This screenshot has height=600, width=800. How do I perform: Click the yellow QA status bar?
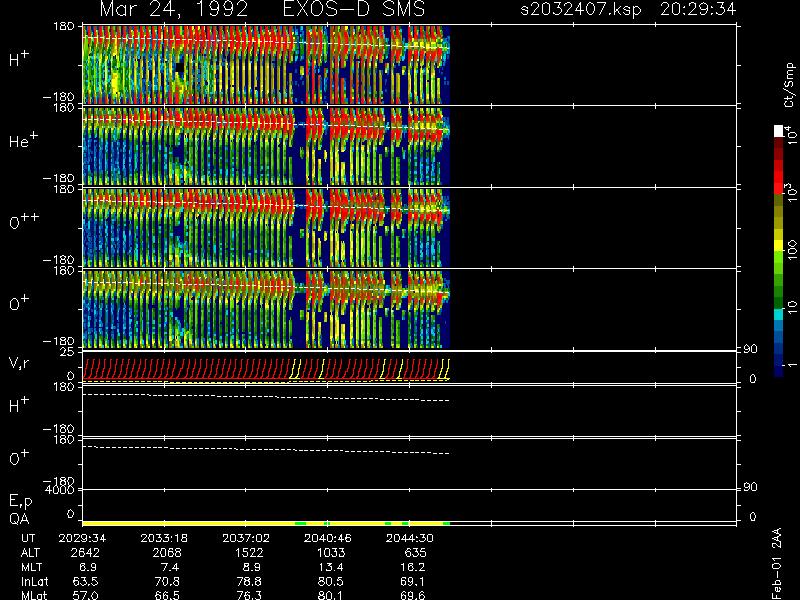click(x=266, y=523)
